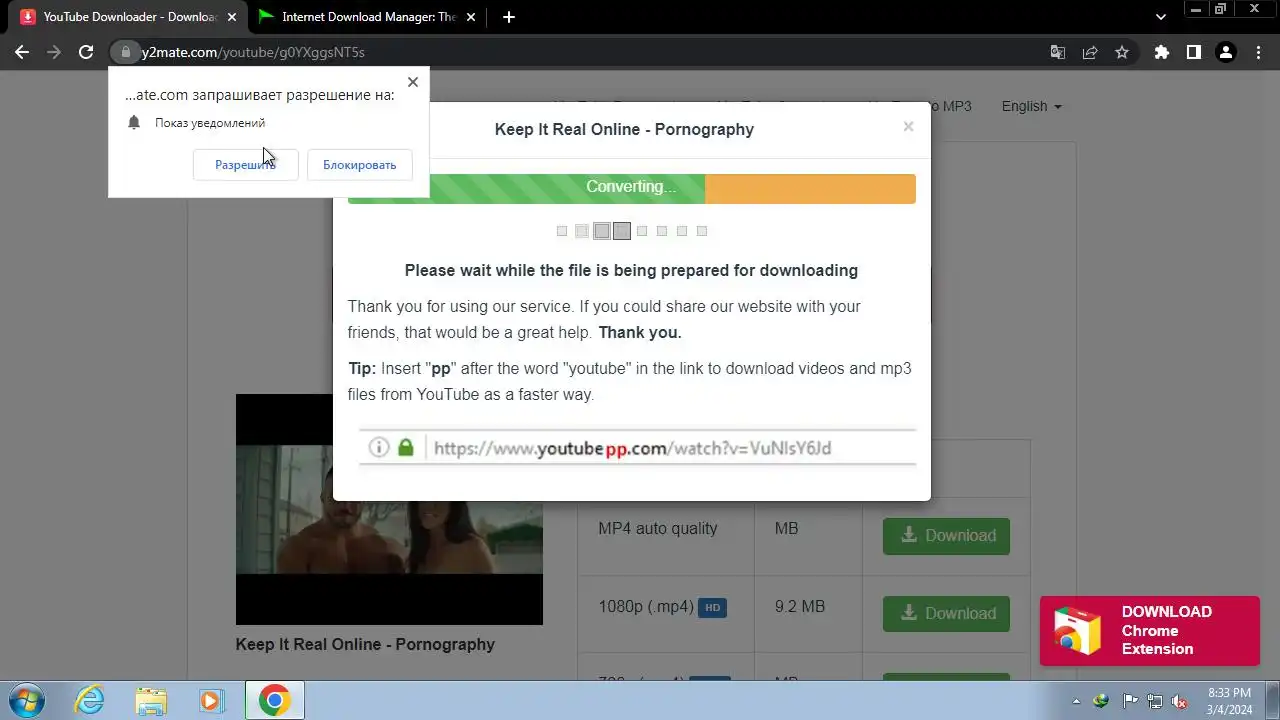Click the Chrome icon on the taskbar
Image resolution: width=1280 pixels, height=720 pixels.
click(x=274, y=700)
